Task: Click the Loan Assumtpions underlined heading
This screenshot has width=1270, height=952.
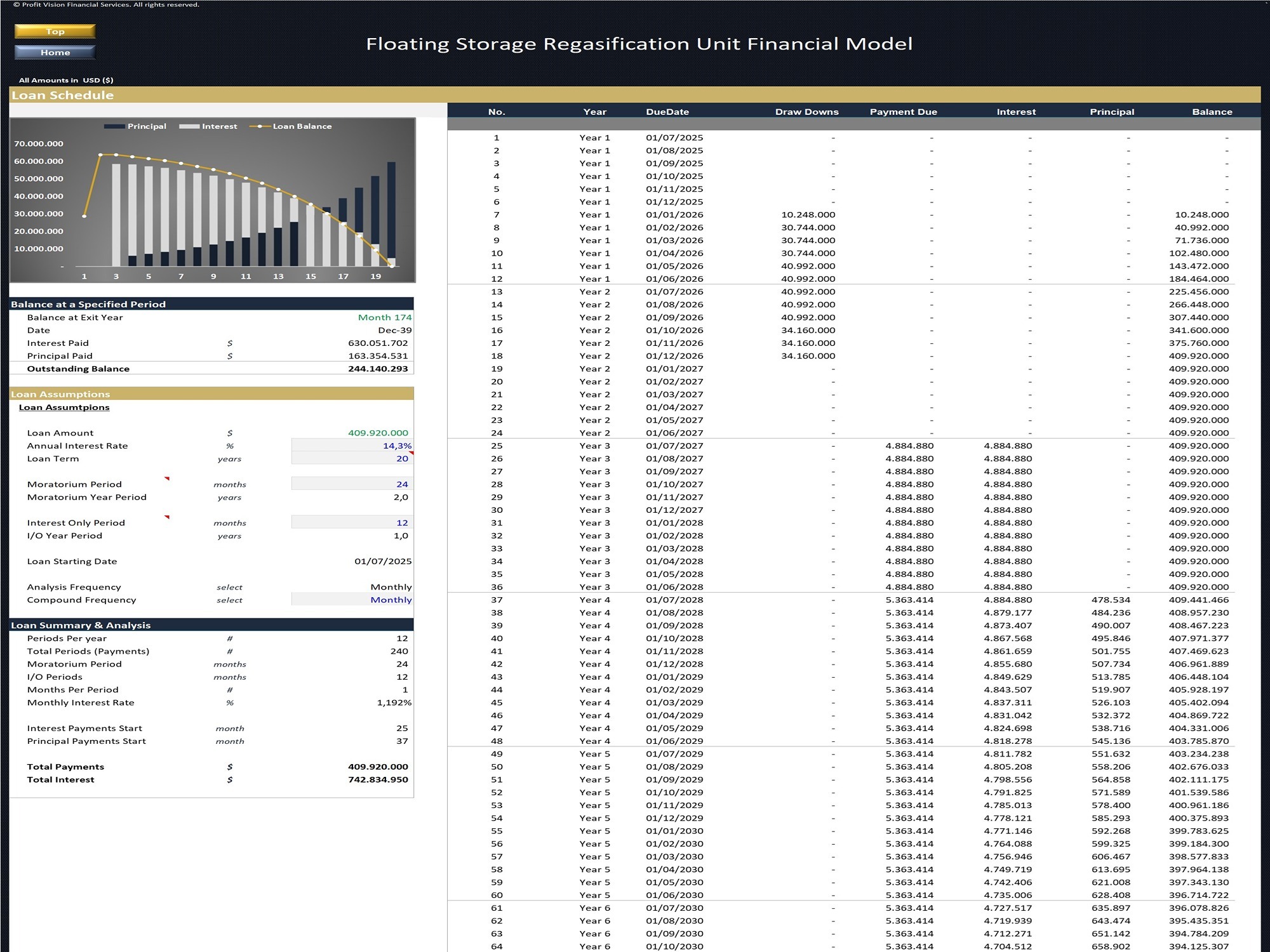Action: point(64,407)
